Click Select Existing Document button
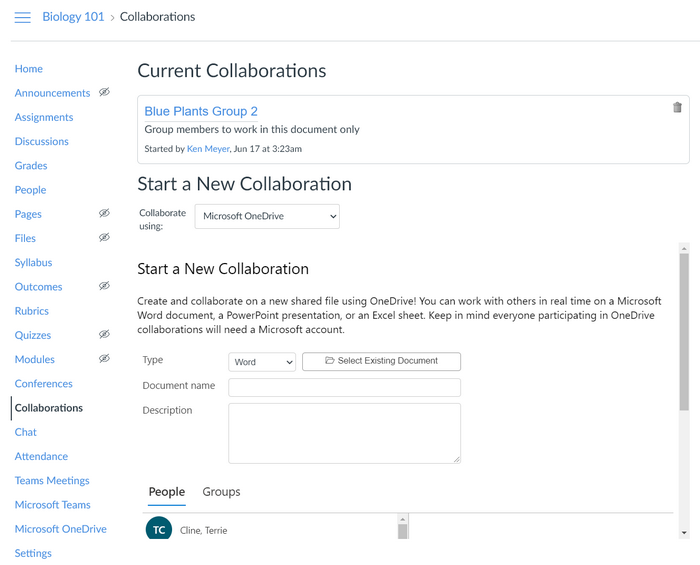 (x=381, y=361)
